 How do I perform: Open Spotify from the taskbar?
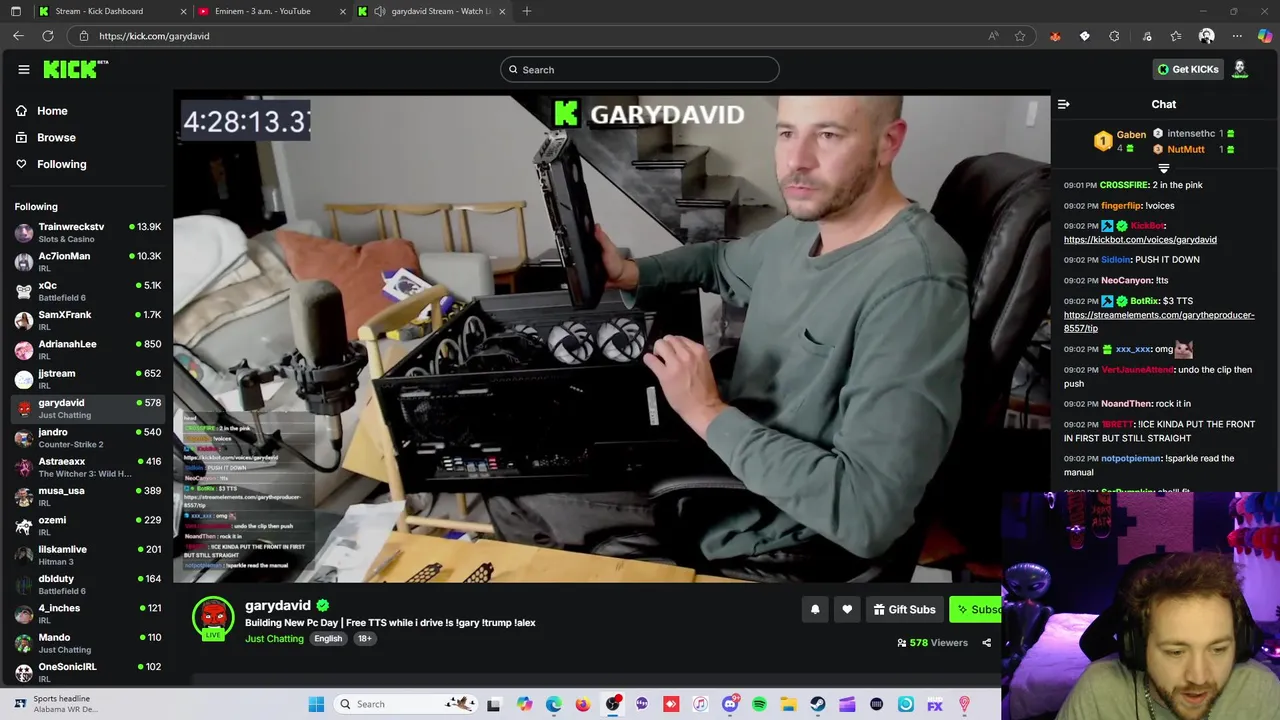pos(759,704)
